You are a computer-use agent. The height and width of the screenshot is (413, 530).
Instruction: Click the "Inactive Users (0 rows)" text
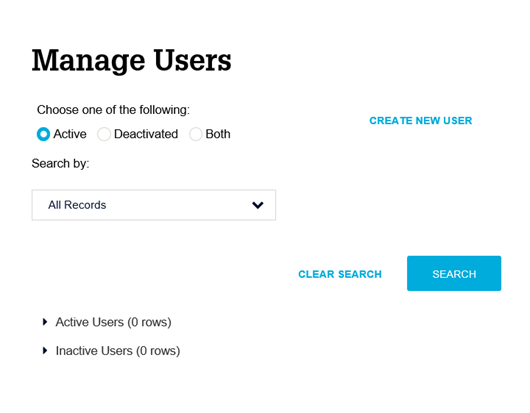118,351
